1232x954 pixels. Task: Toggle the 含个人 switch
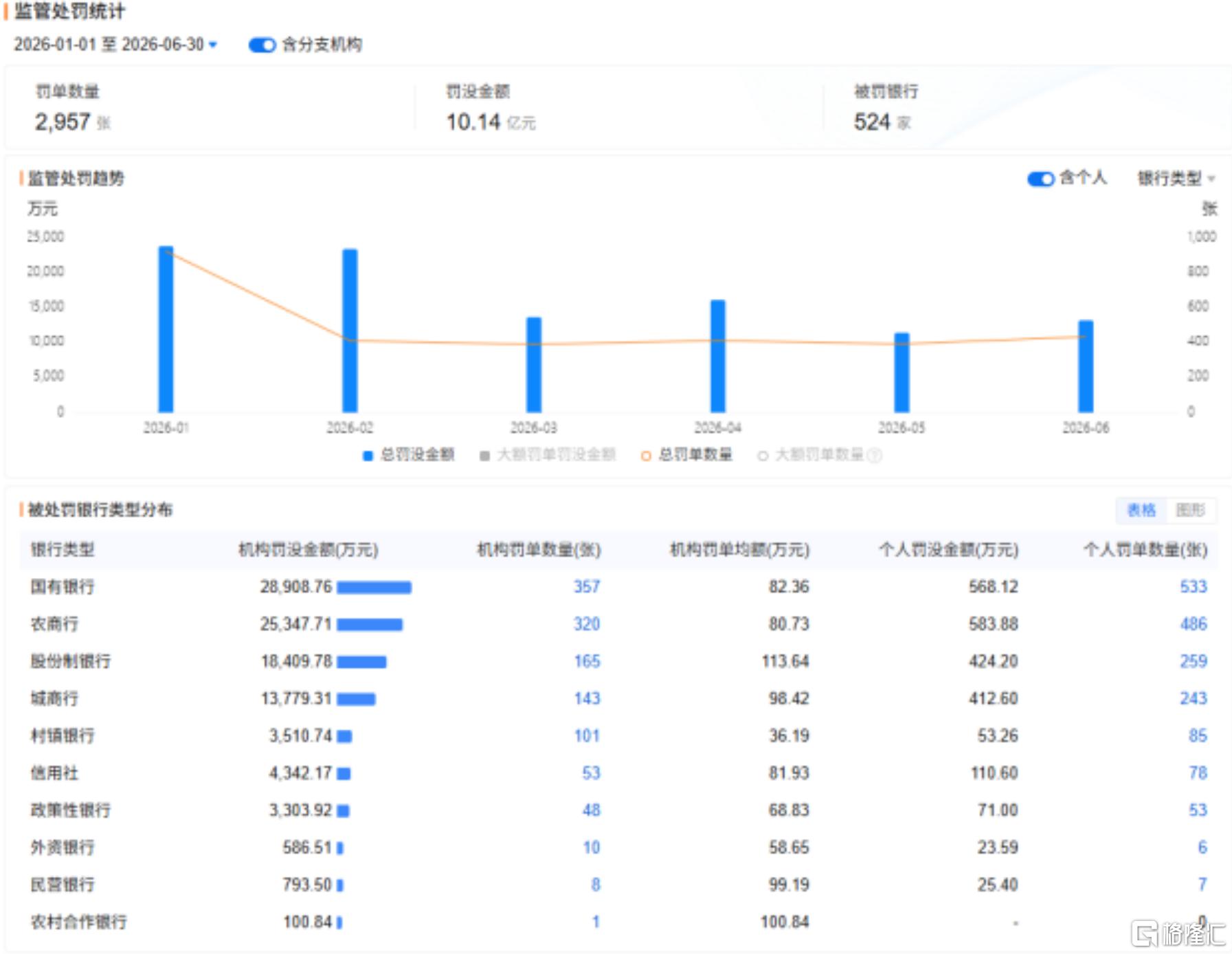pos(1040,179)
